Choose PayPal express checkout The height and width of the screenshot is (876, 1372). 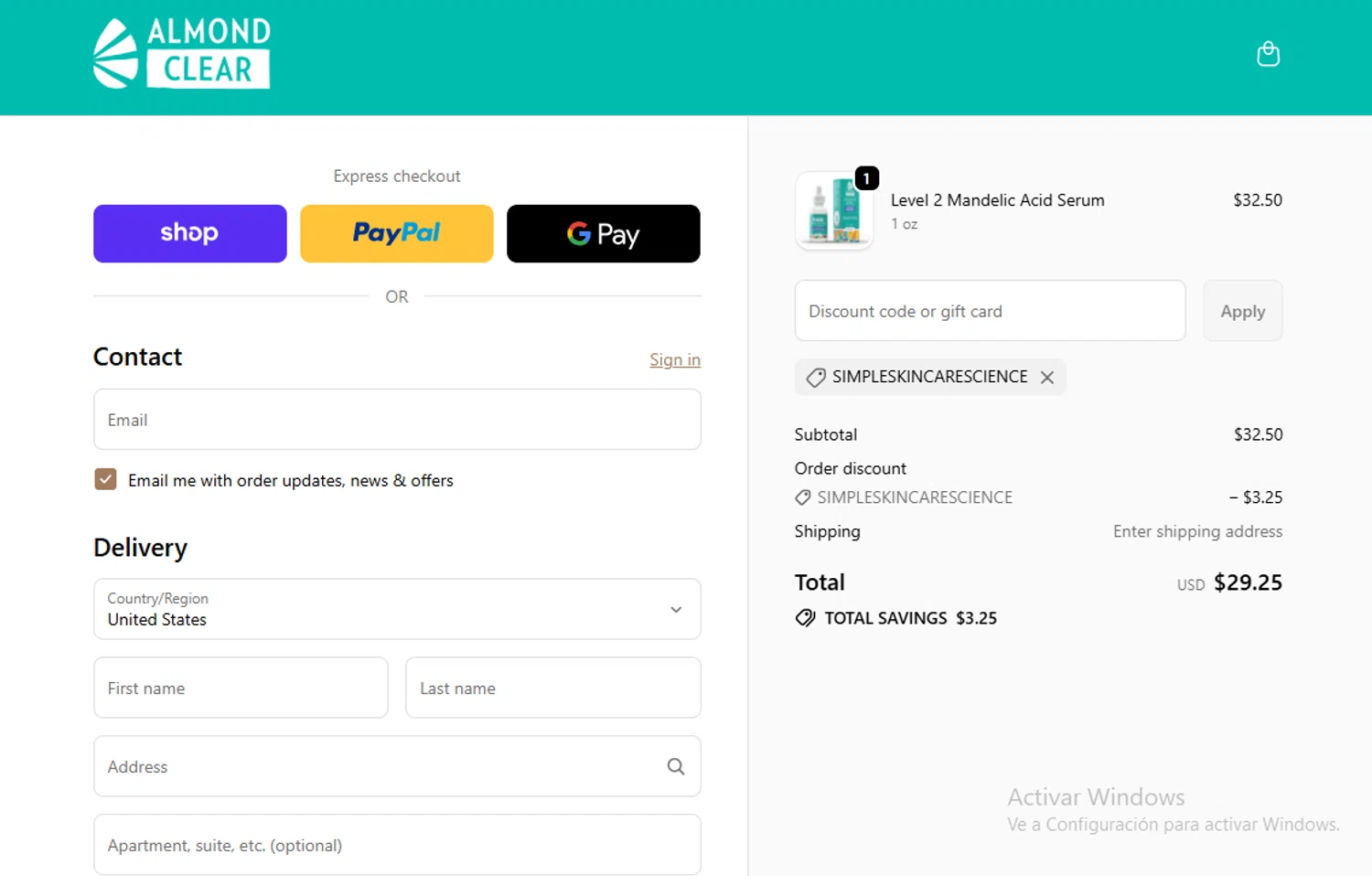click(397, 233)
